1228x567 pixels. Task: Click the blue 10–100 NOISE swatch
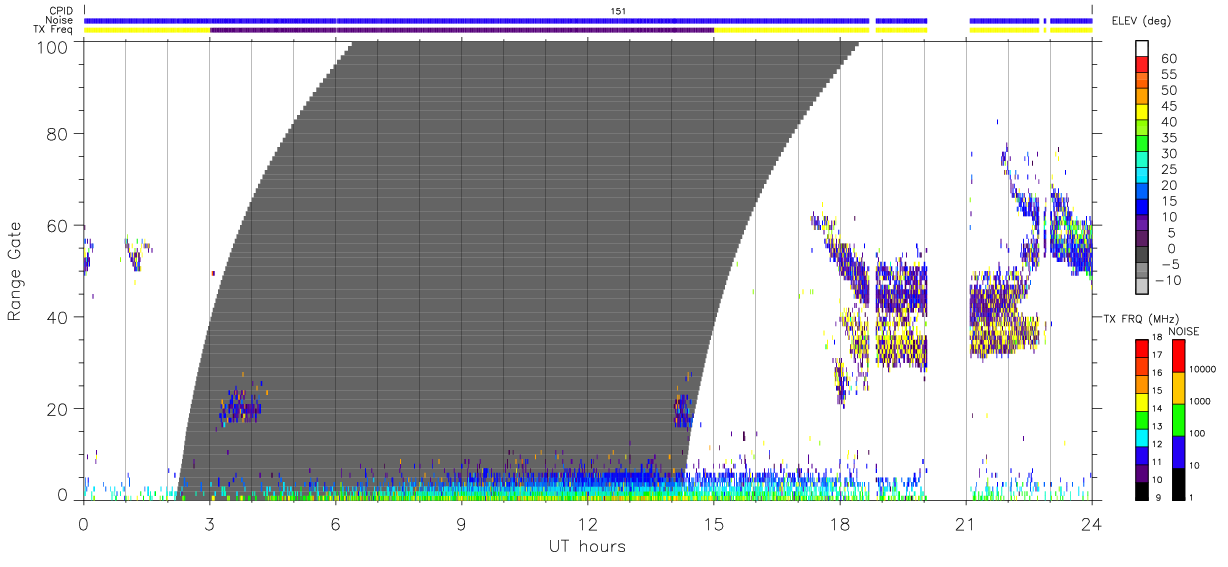[x=1178, y=451]
